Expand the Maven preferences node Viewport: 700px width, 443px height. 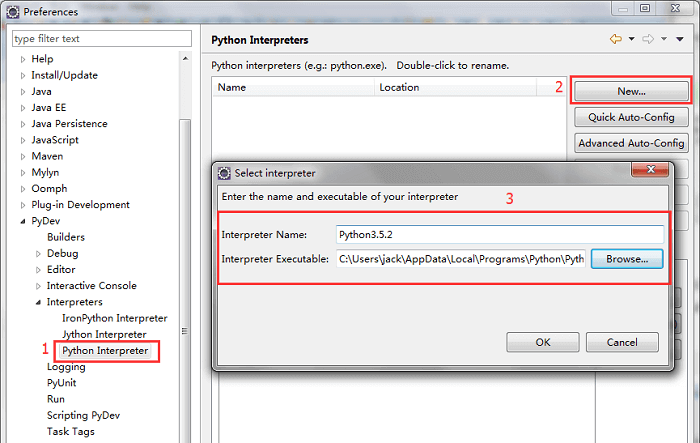pyautogui.click(x=21, y=156)
